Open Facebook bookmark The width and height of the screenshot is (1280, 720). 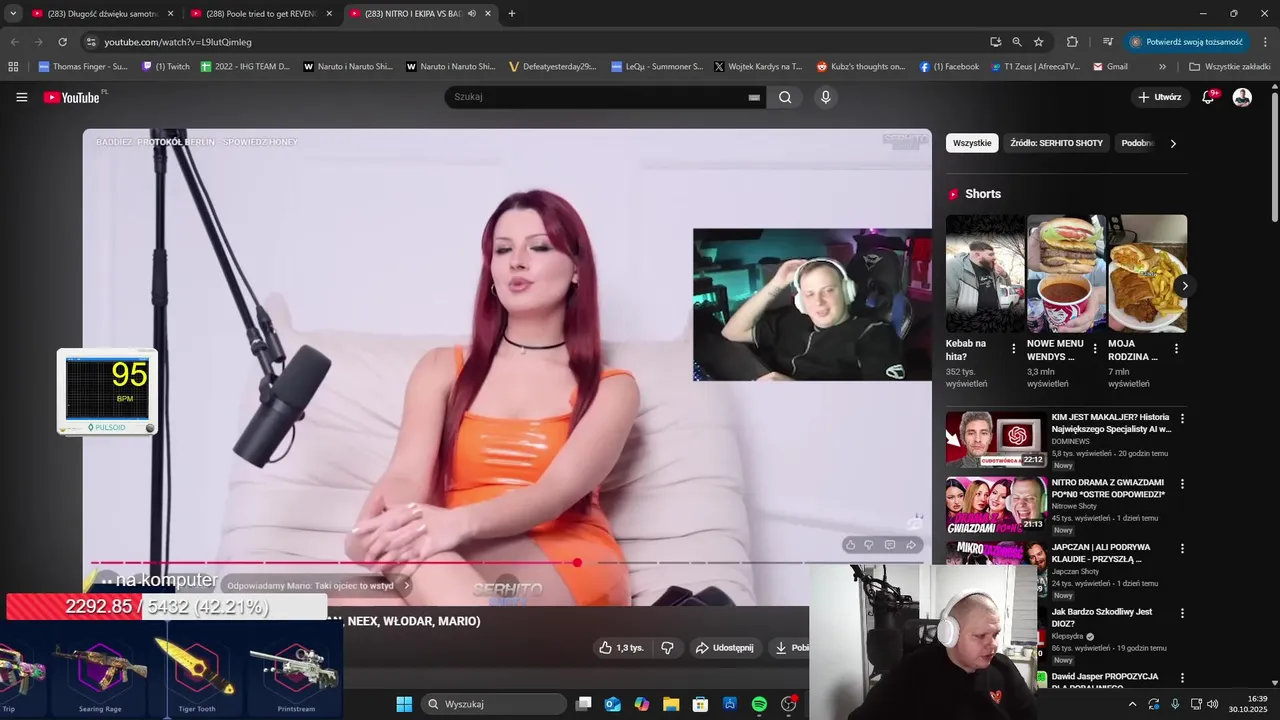(949, 67)
